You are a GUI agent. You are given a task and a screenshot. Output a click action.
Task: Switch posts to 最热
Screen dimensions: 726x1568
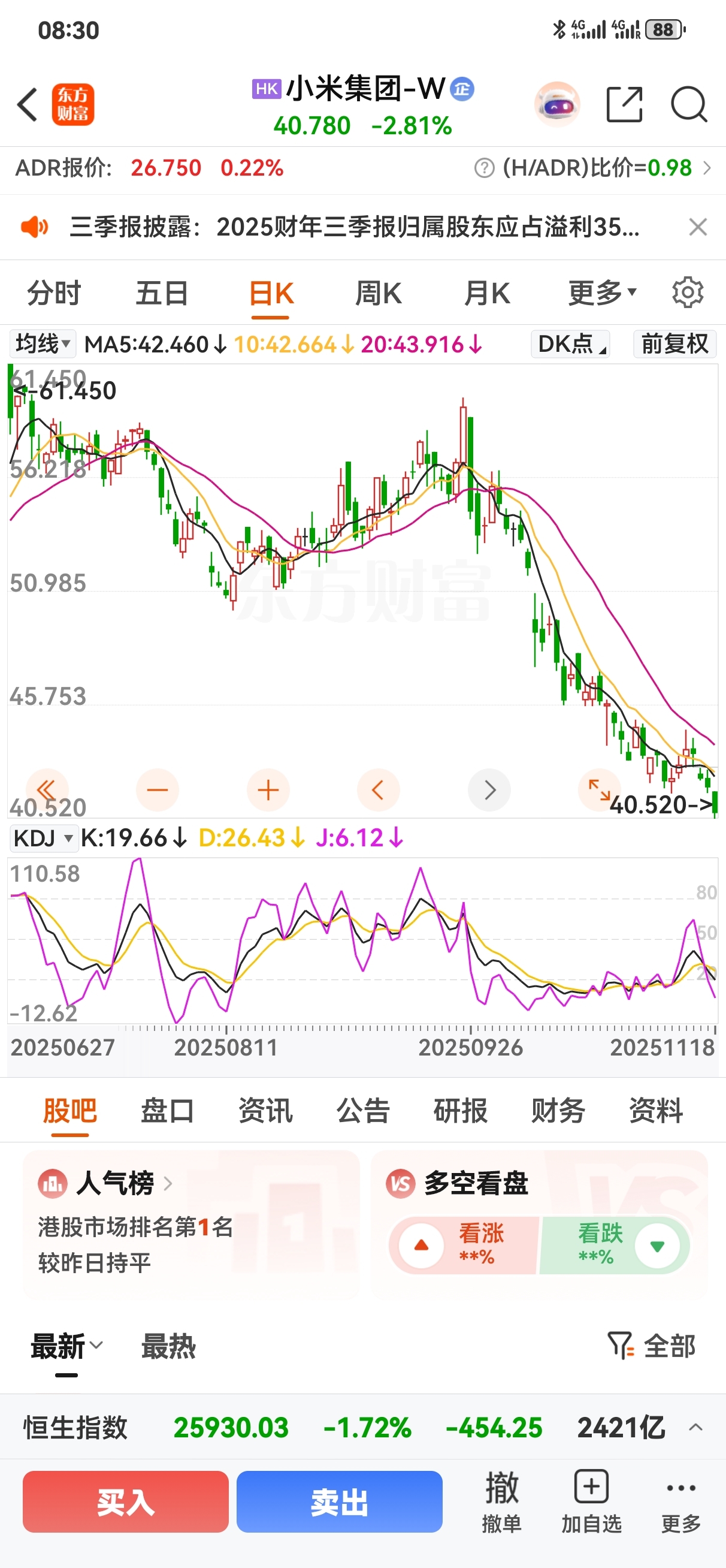pyautogui.click(x=168, y=1346)
